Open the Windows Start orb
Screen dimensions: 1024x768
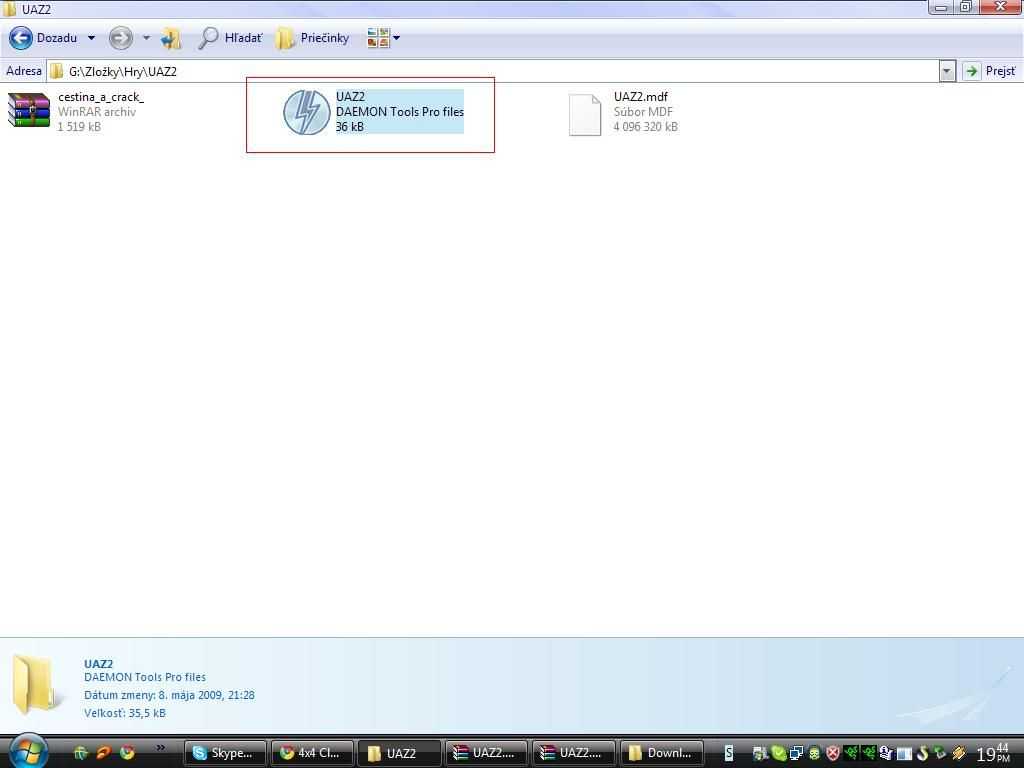29,751
